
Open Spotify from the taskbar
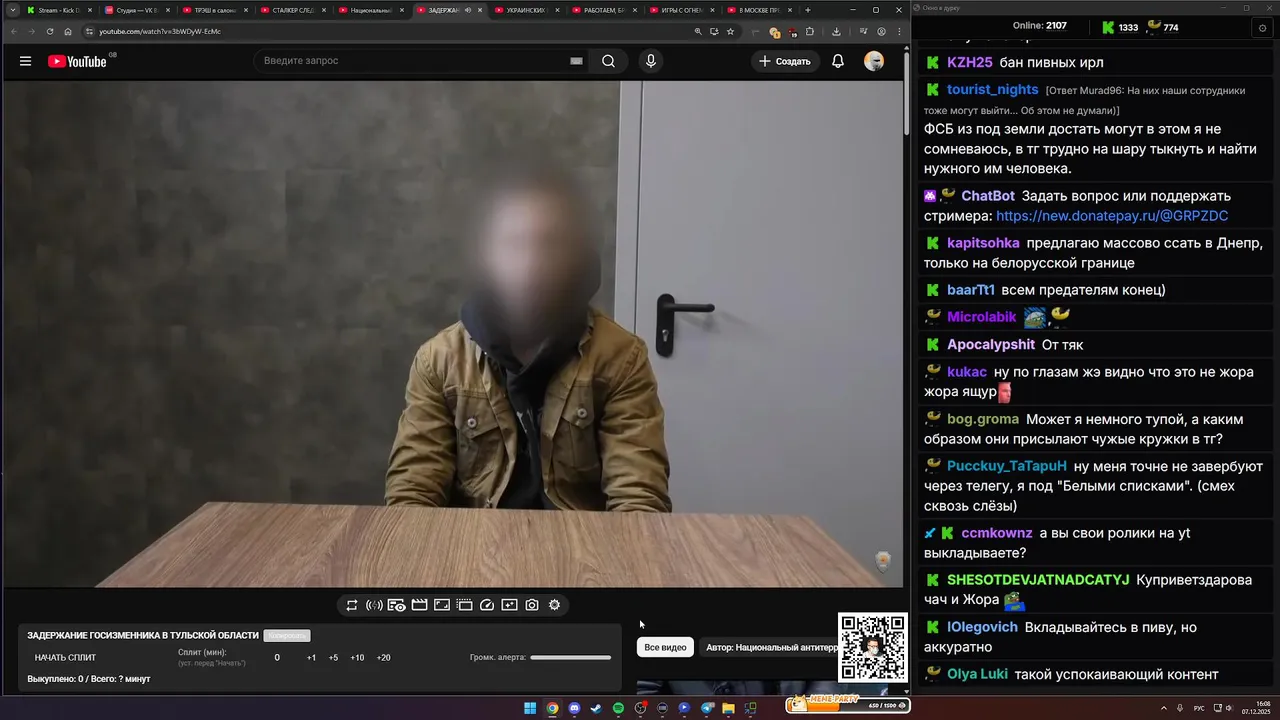click(618, 708)
